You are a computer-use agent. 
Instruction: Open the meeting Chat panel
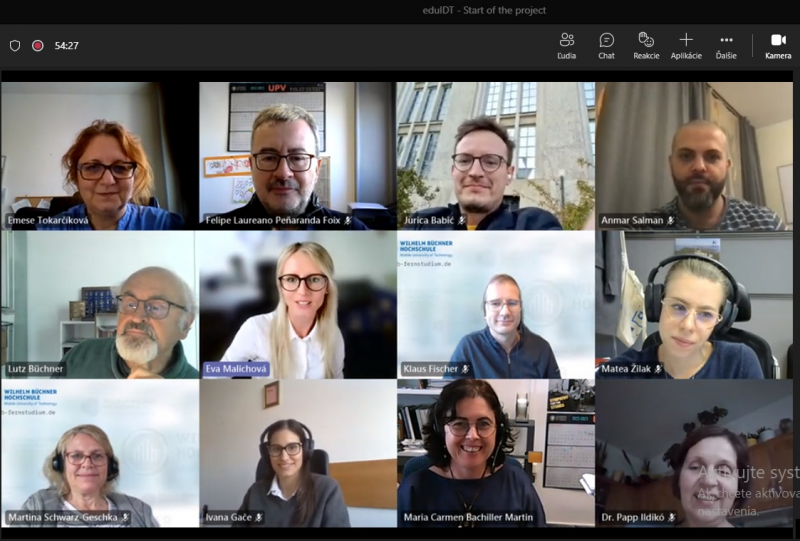tap(606, 45)
